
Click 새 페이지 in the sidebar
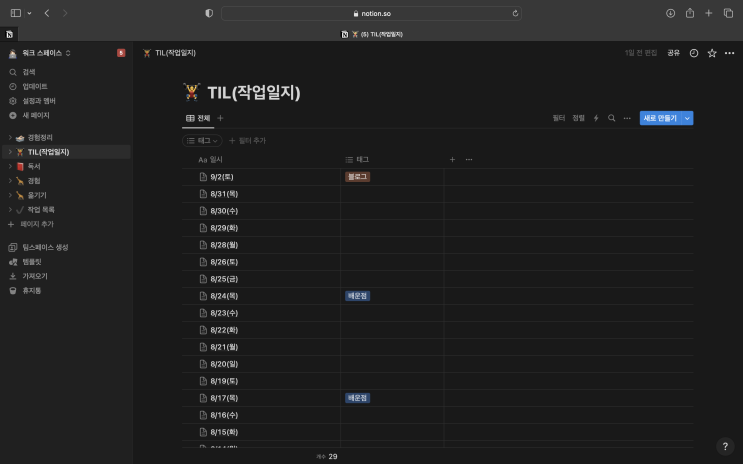pyautogui.click(x=66, y=115)
